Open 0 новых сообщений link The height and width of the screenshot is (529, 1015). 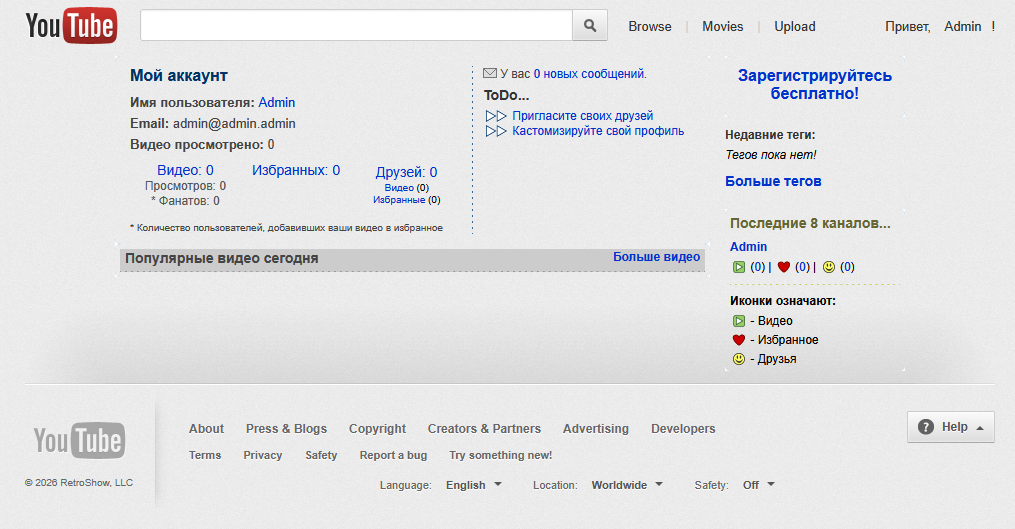click(588, 74)
